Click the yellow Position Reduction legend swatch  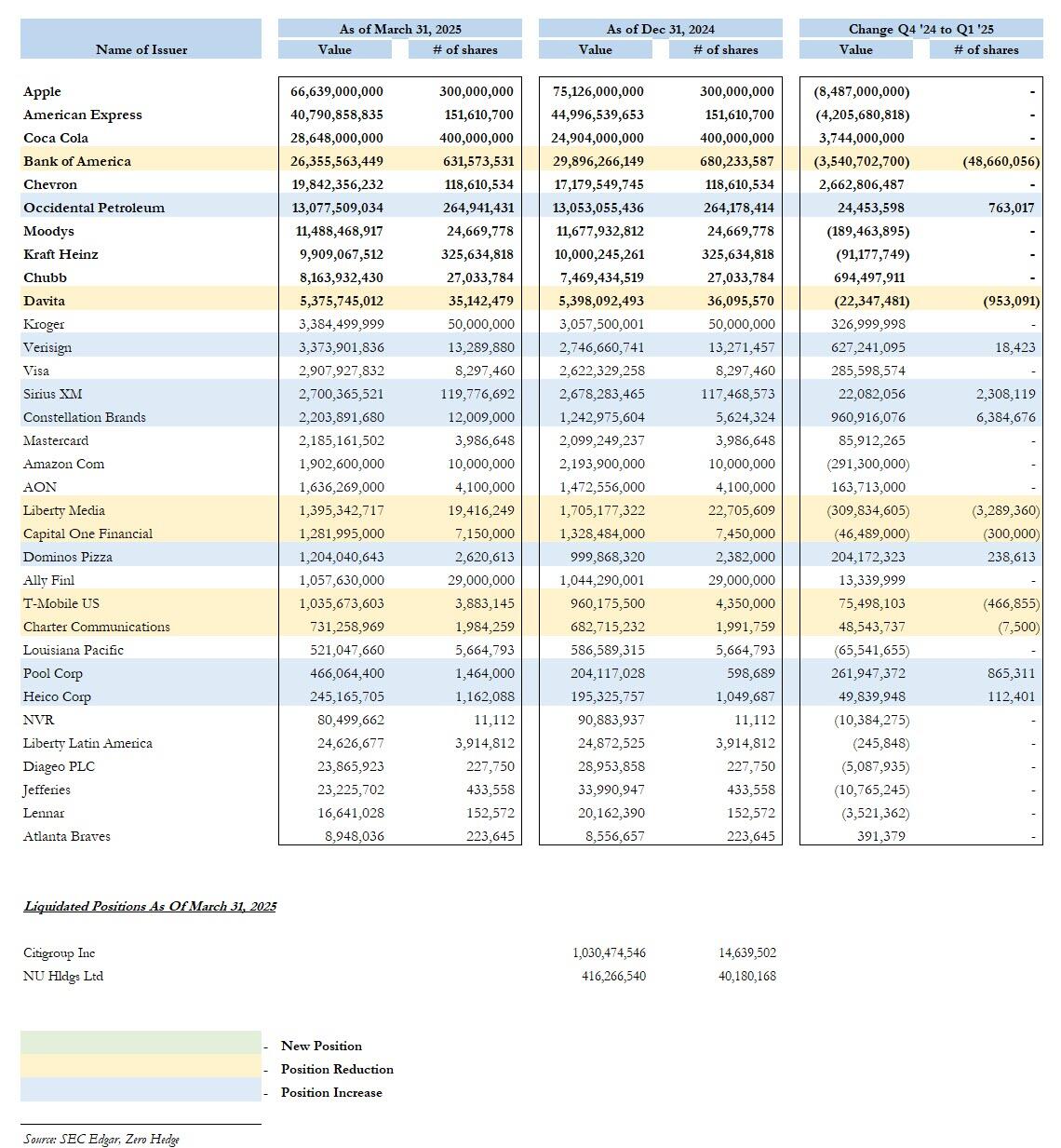[141, 1067]
